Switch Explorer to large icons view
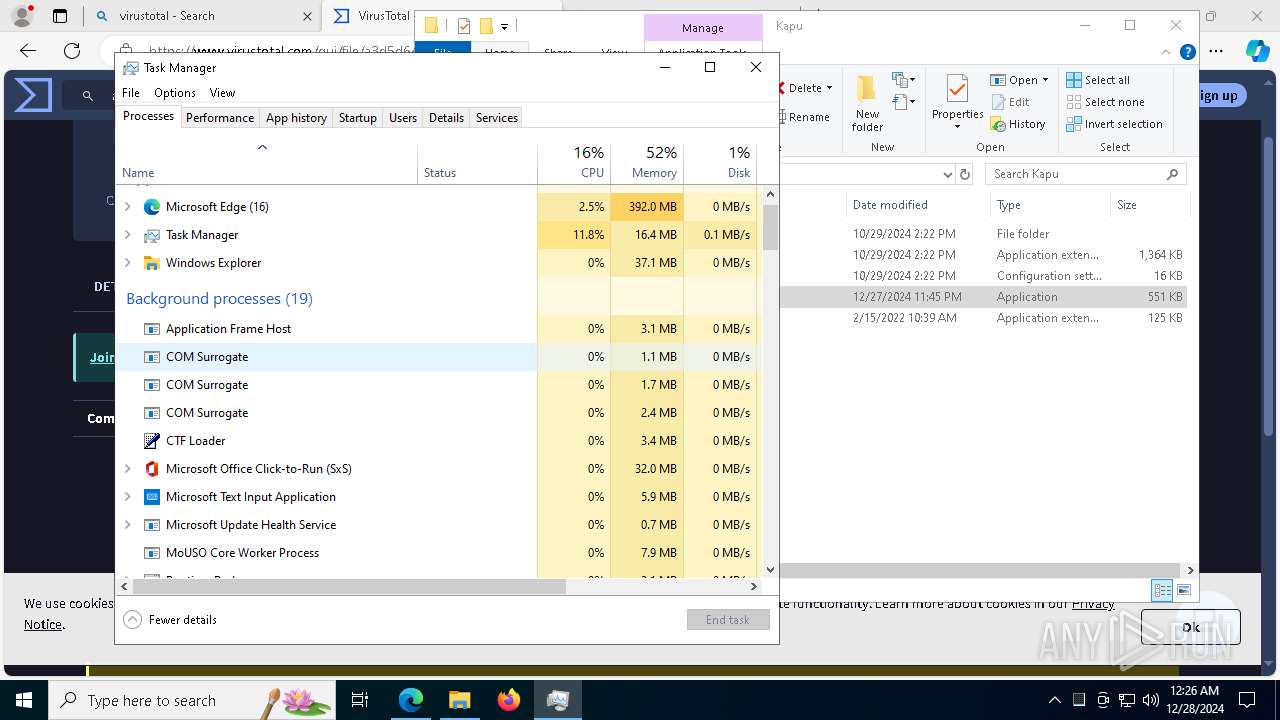 (1184, 590)
